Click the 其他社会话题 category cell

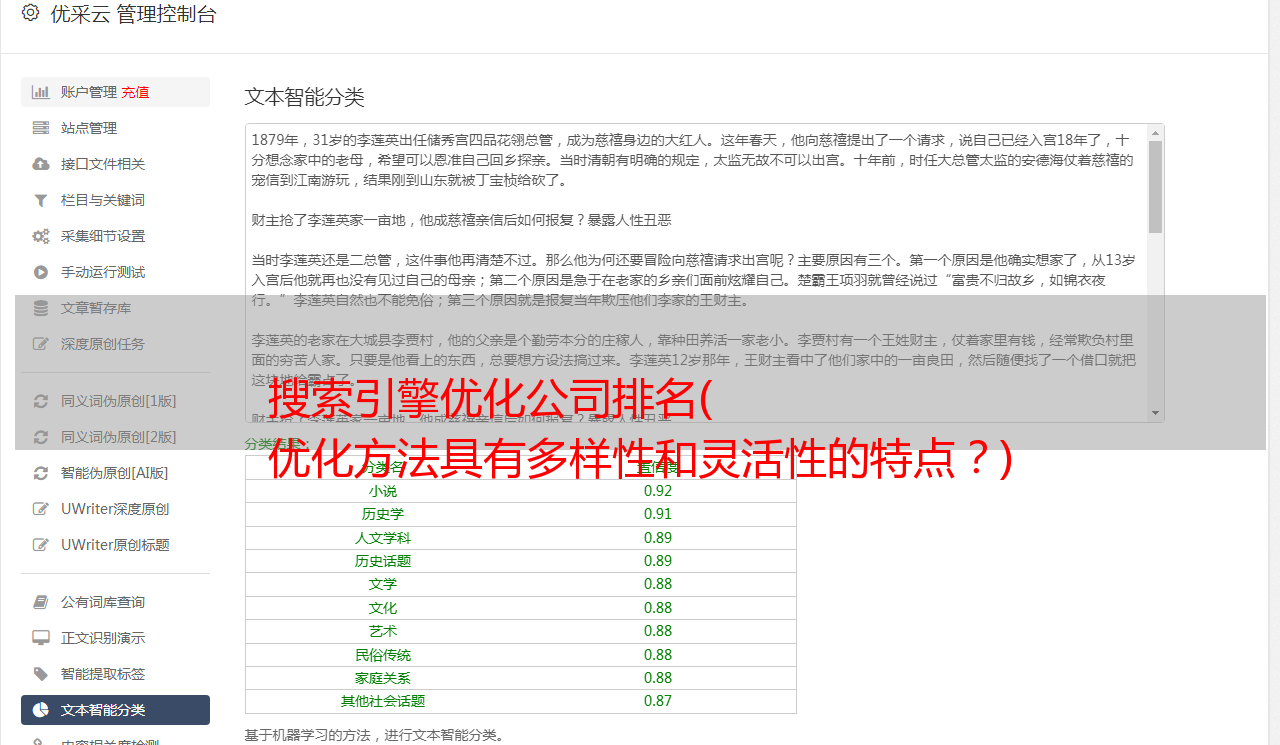click(383, 701)
